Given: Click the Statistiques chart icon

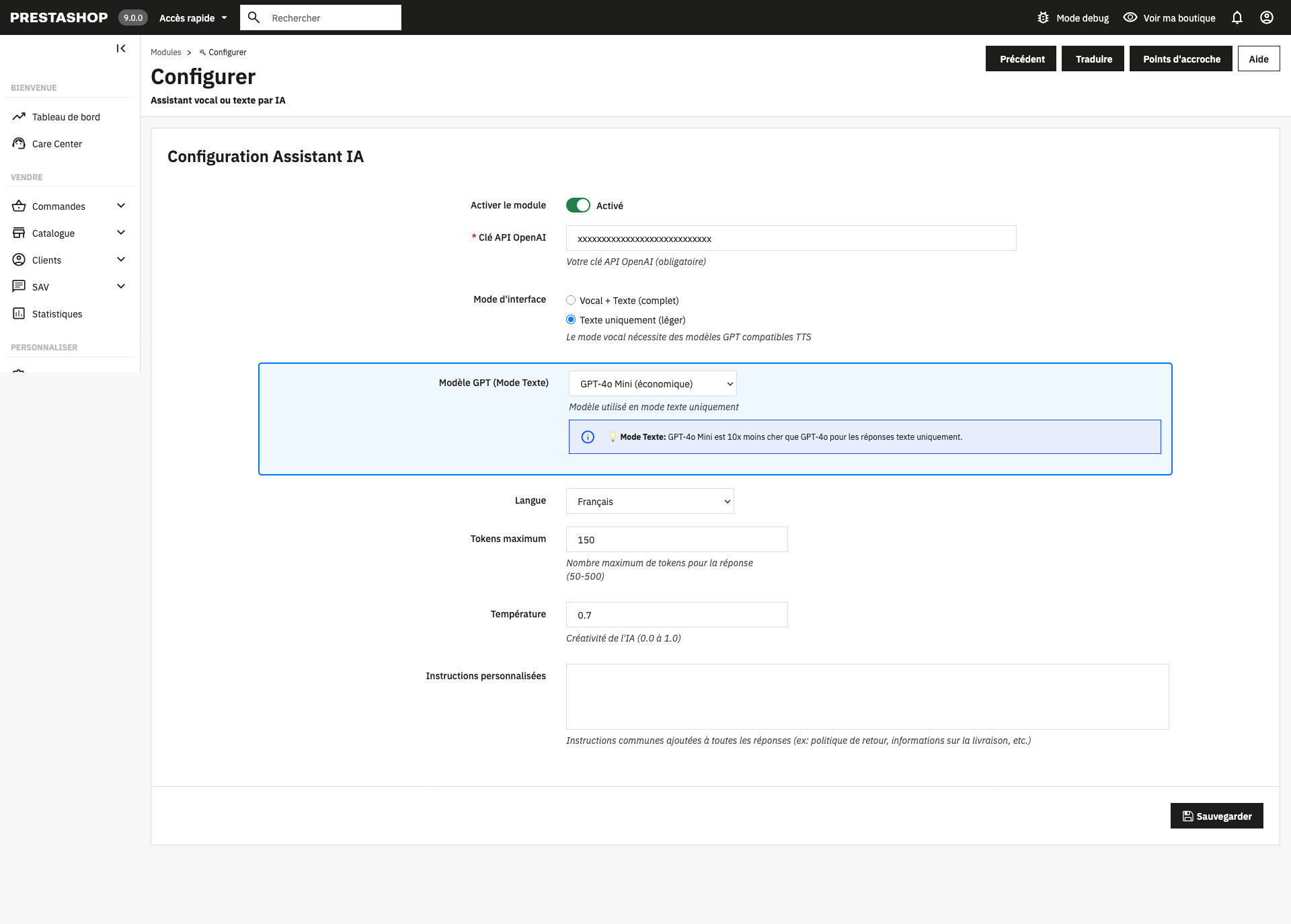Looking at the screenshot, I should 19,313.
